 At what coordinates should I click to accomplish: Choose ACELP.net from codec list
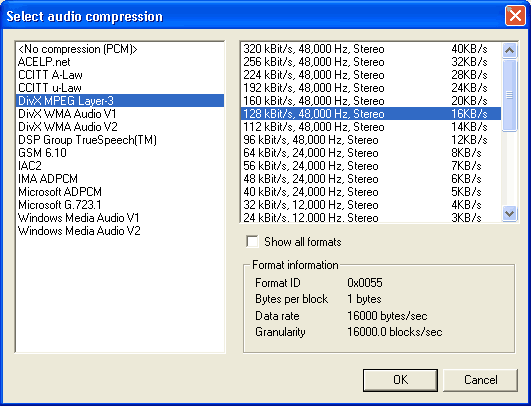click(120, 62)
